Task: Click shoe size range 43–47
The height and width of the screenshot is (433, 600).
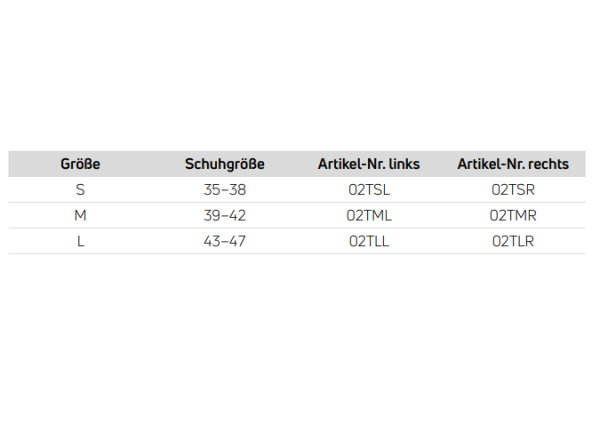Action: (224, 241)
